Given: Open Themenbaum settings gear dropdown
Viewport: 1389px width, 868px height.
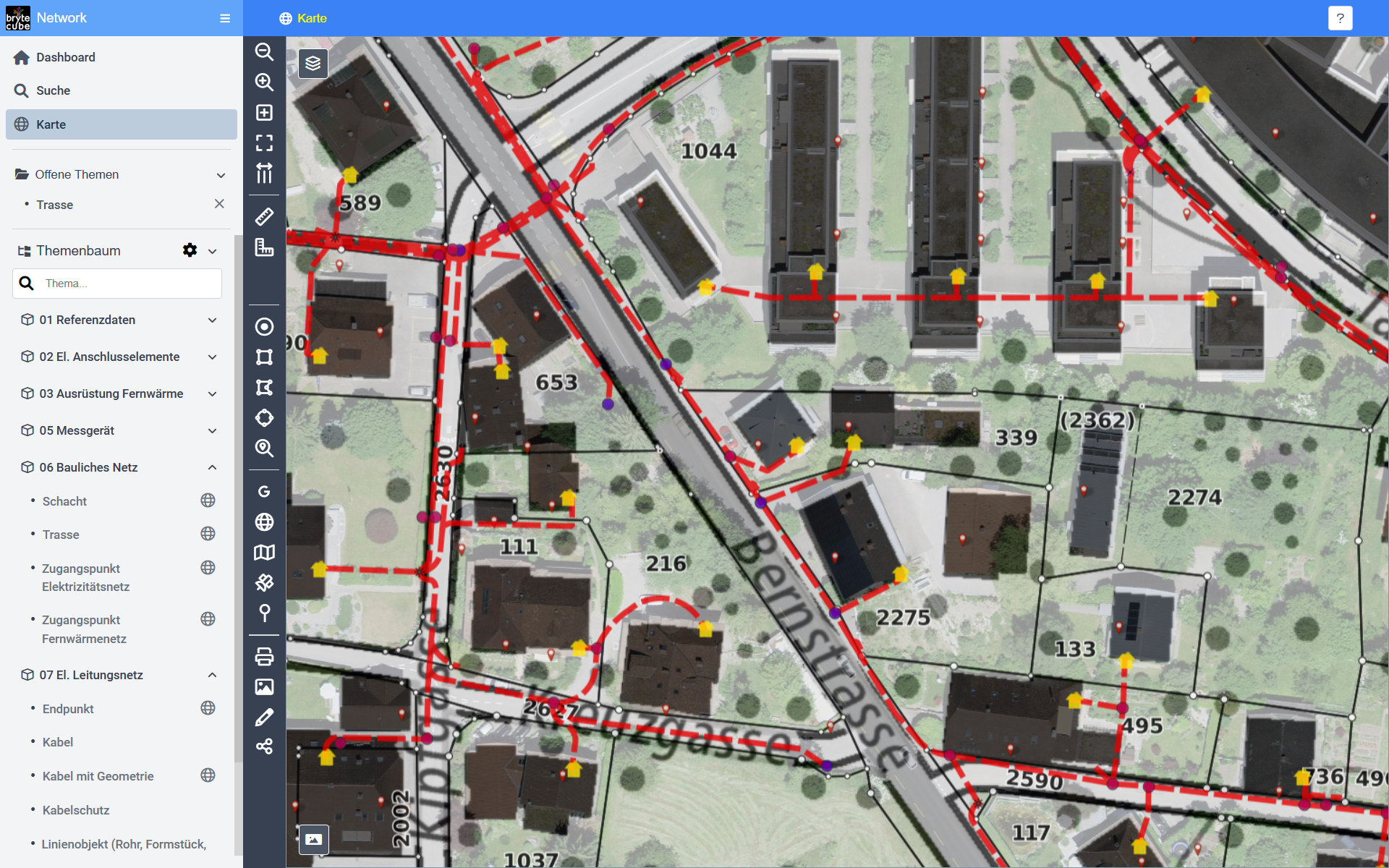Looking at the screenshot, I should pyautogui.click(x=190, y=250).
